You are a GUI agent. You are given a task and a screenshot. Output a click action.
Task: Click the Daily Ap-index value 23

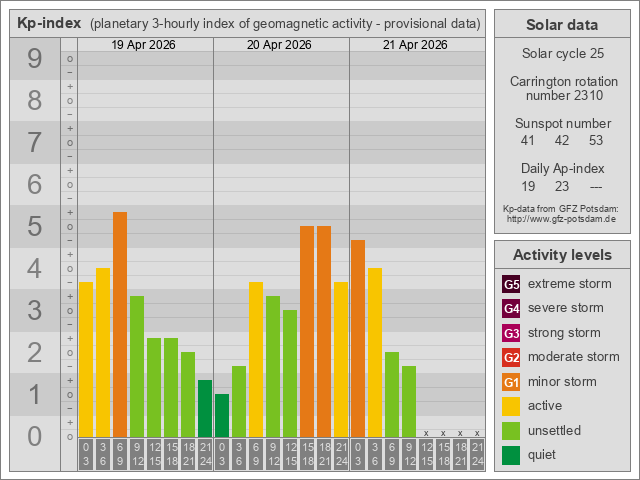[562, 186]
